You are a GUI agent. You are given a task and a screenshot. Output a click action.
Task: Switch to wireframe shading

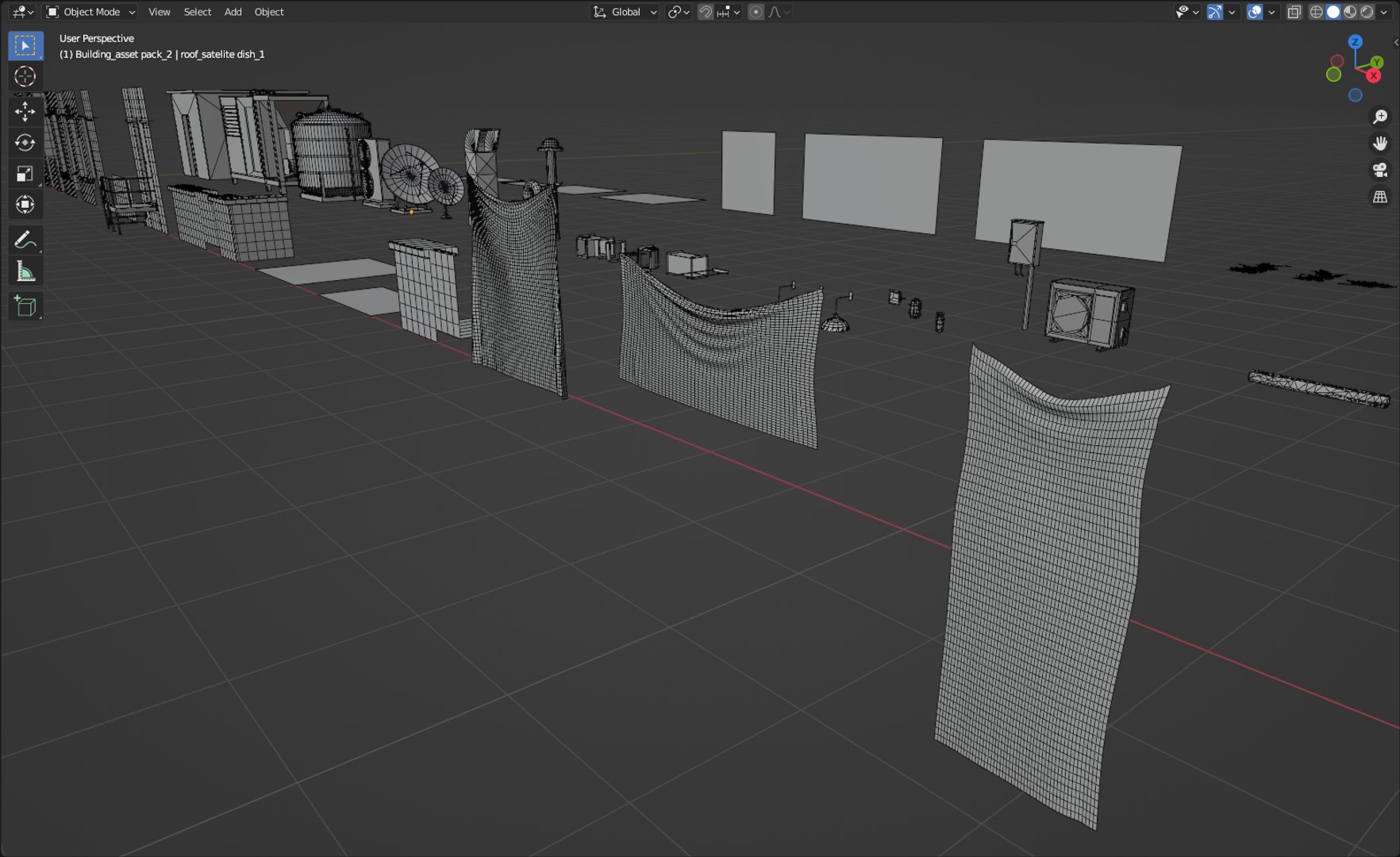(1317, 12)
